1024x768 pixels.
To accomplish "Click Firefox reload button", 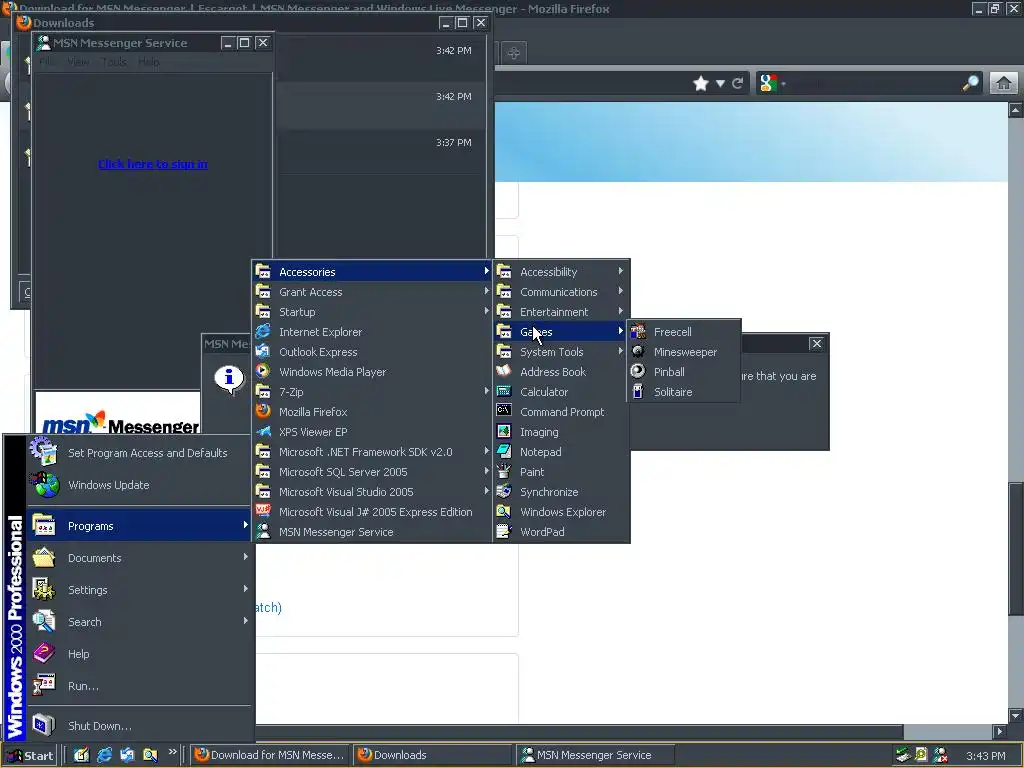I will click(x=737, y=83).
